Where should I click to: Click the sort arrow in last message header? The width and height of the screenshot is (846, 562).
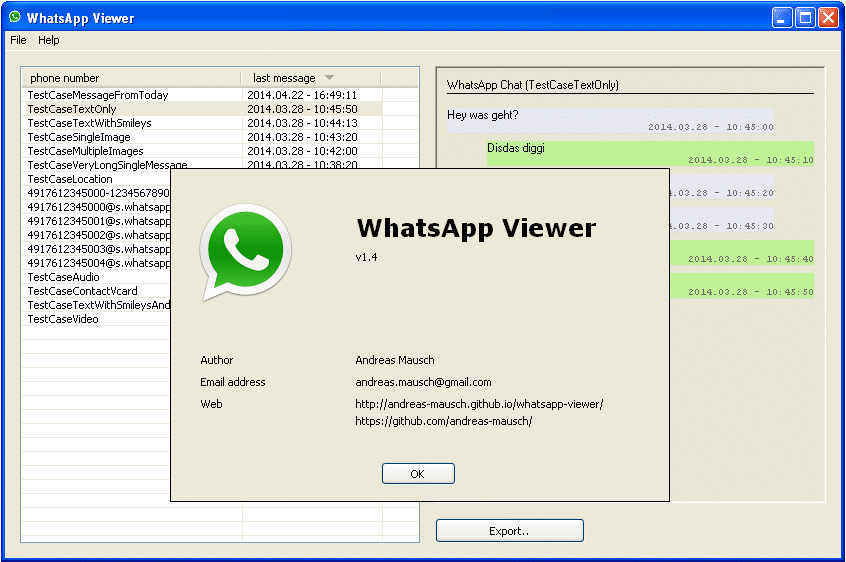tap(330, 78)
